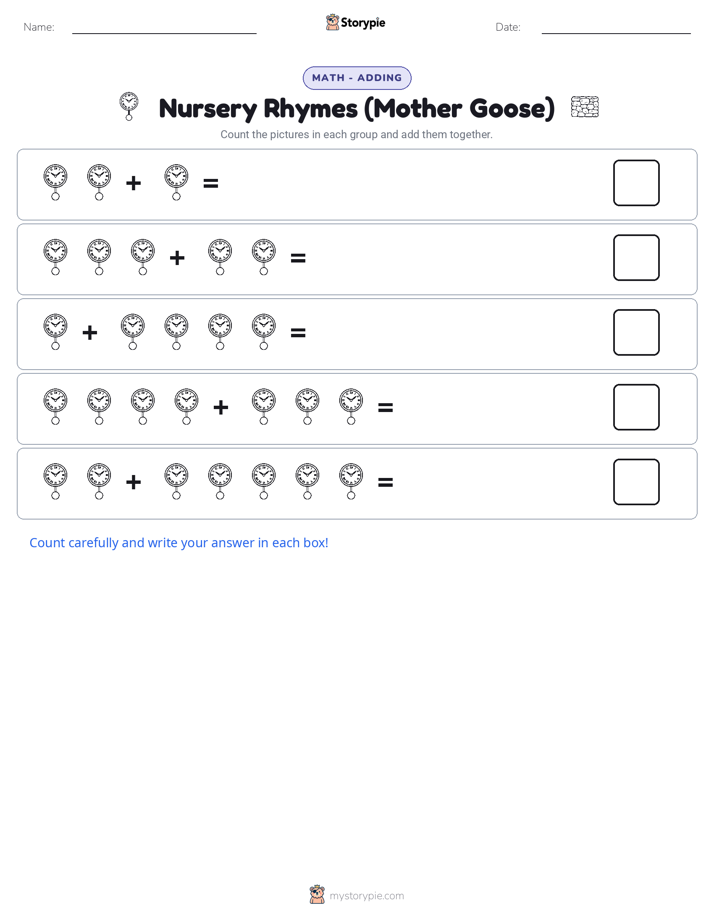This screenshot has width=714, height=924.
Task: Click the brick wall icon right of title
Action: coord(584,107)
